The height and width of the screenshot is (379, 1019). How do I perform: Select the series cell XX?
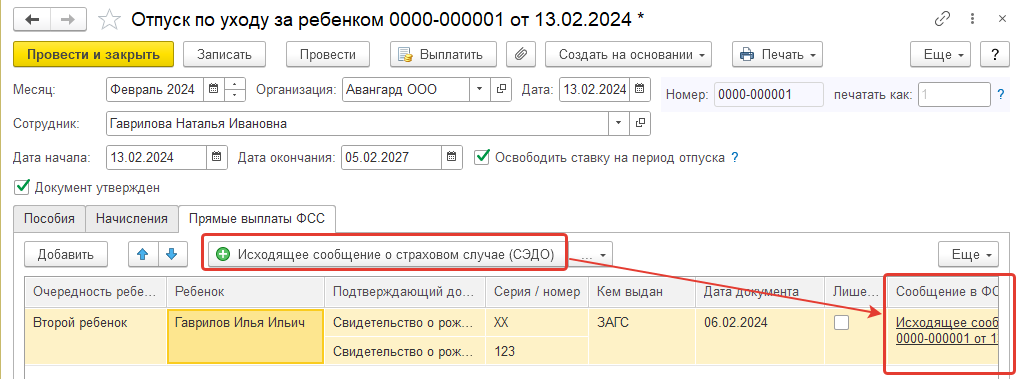pyautogui.click(x=536, y=322)
